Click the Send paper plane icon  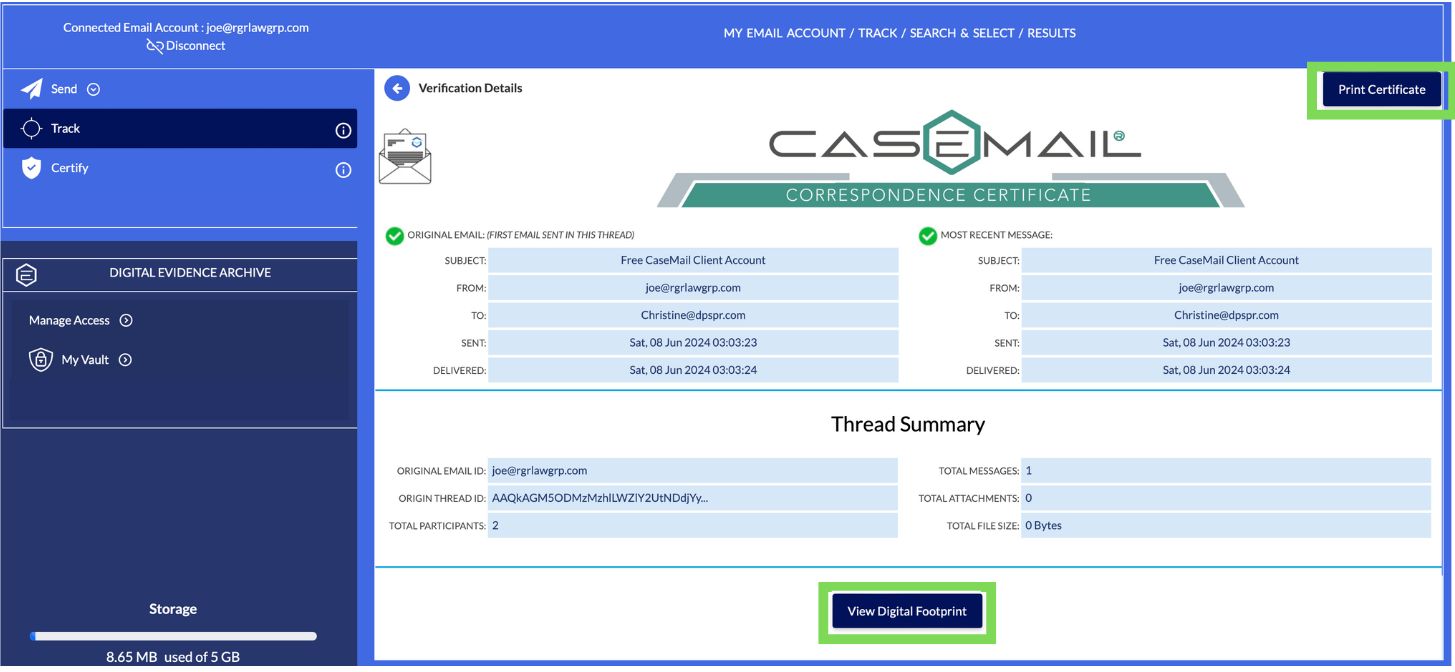(x=32, y=89)
